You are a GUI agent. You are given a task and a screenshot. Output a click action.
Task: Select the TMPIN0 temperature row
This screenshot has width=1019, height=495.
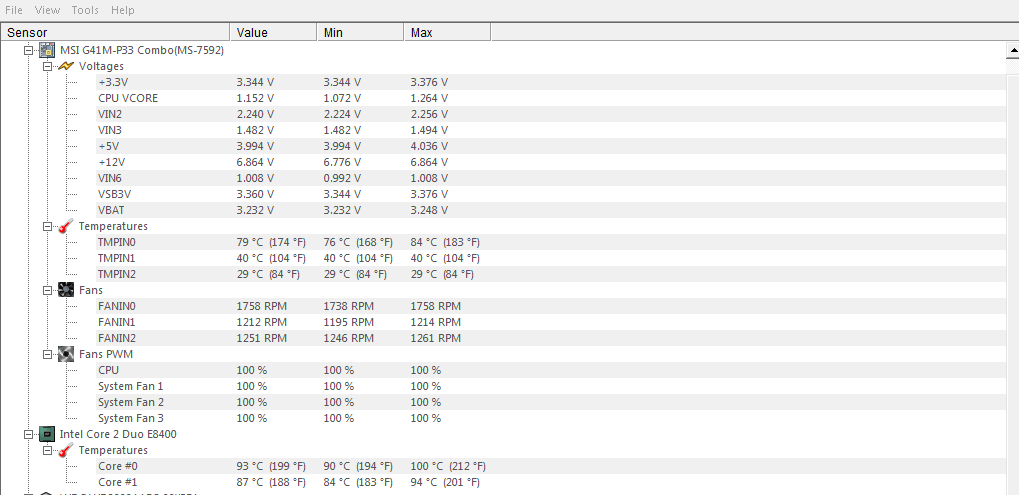(549, 242)
